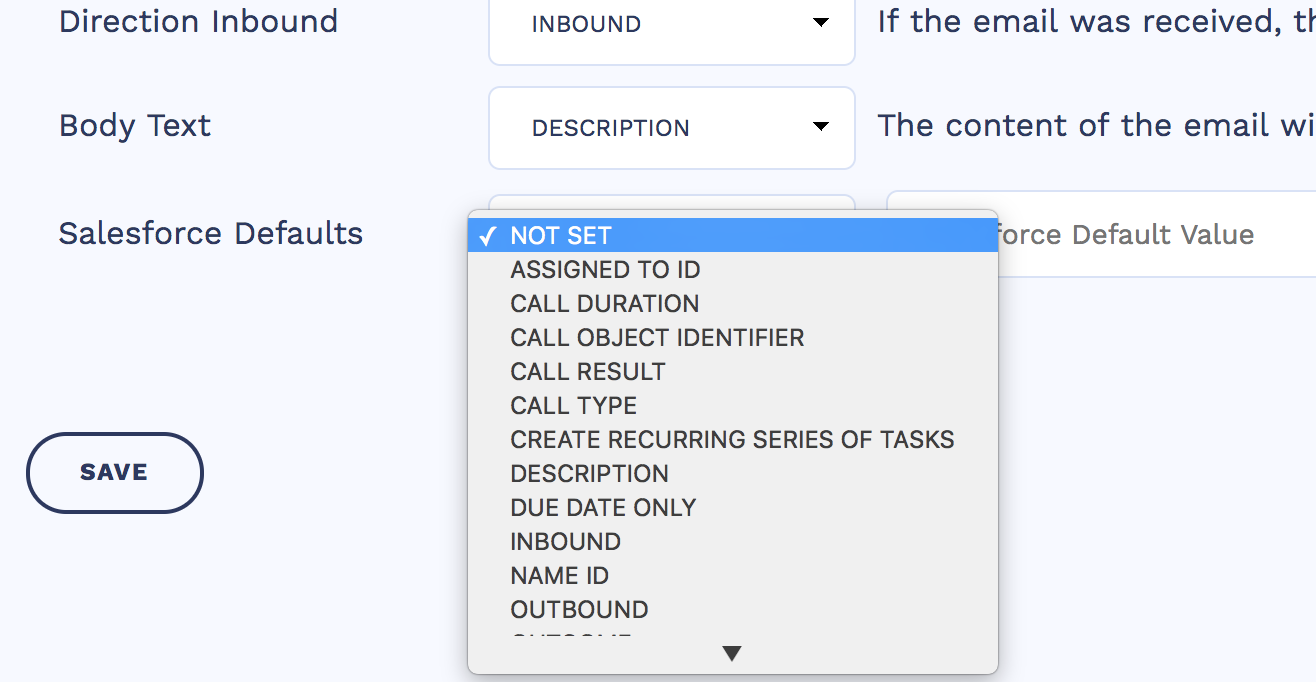Open the Direction Inbound dropdown
This screenshot has width=1316, height=682.
tap(671, 25)
